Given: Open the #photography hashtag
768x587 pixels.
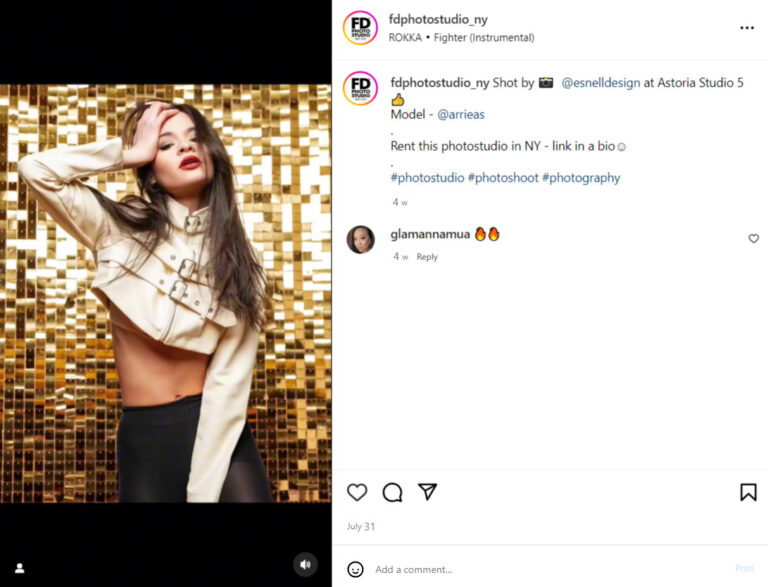Looking at the screenshot, I should pyautogui.click(x=581, y=178).
